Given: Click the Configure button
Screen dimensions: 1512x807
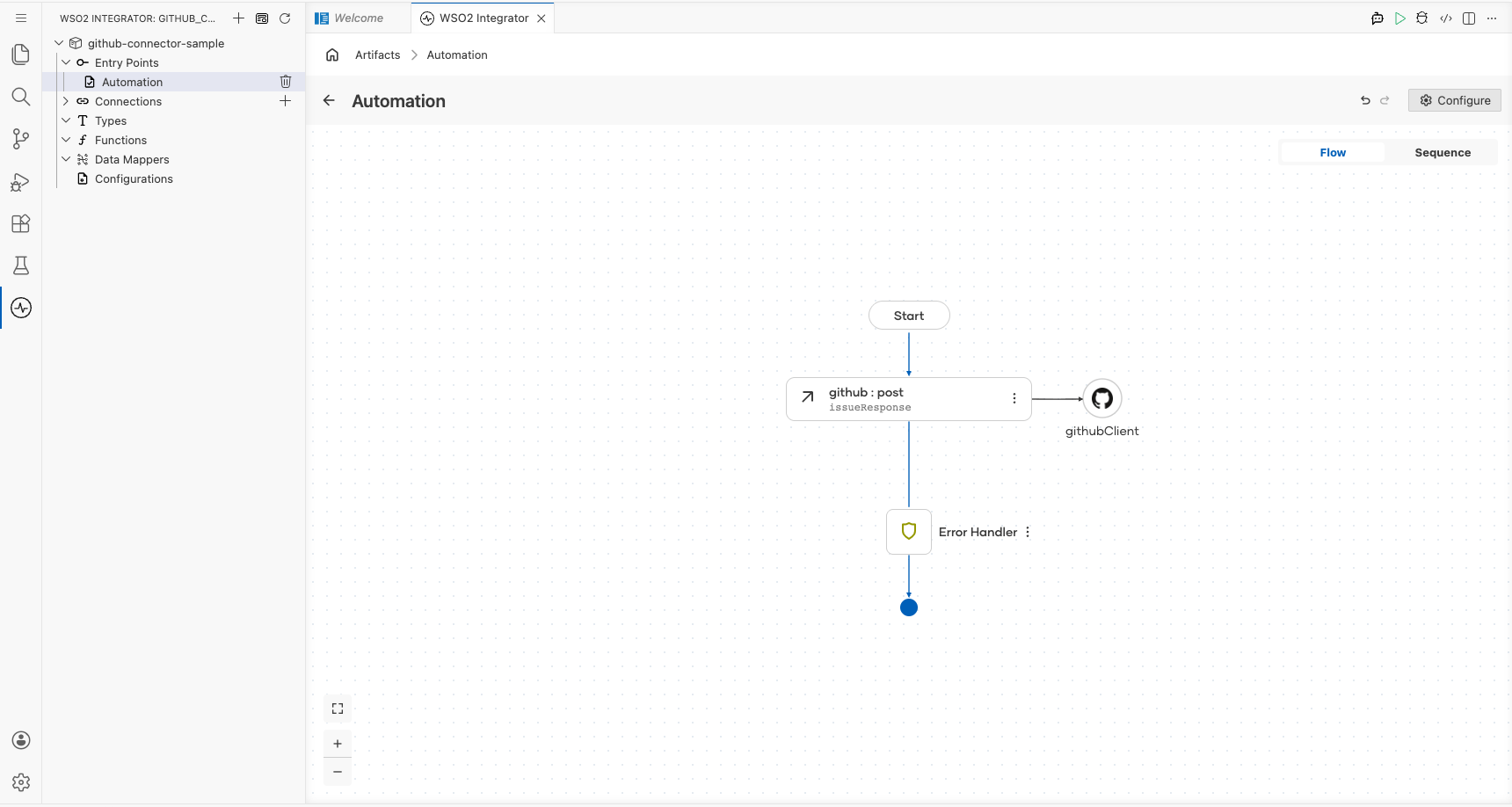Looking at the screenshot, I should pyautogui.click(x=1455, y=100).
